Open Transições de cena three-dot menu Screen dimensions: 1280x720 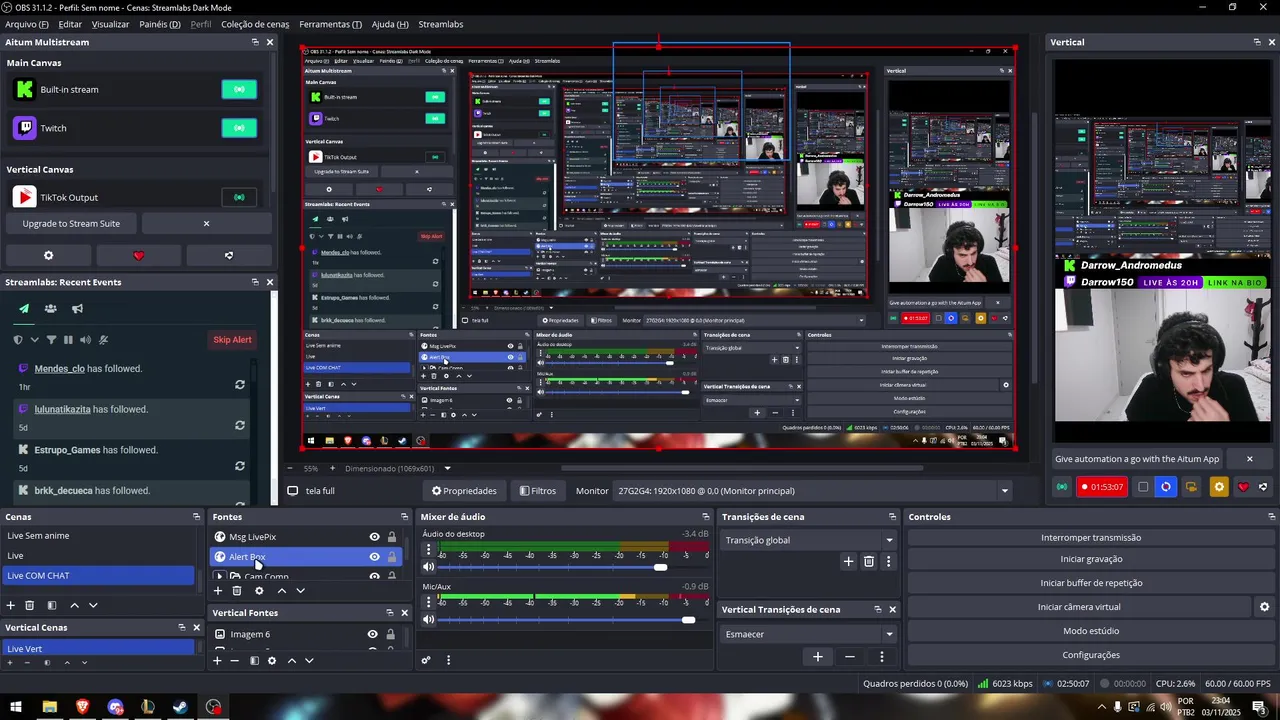[x=888, y=562]
